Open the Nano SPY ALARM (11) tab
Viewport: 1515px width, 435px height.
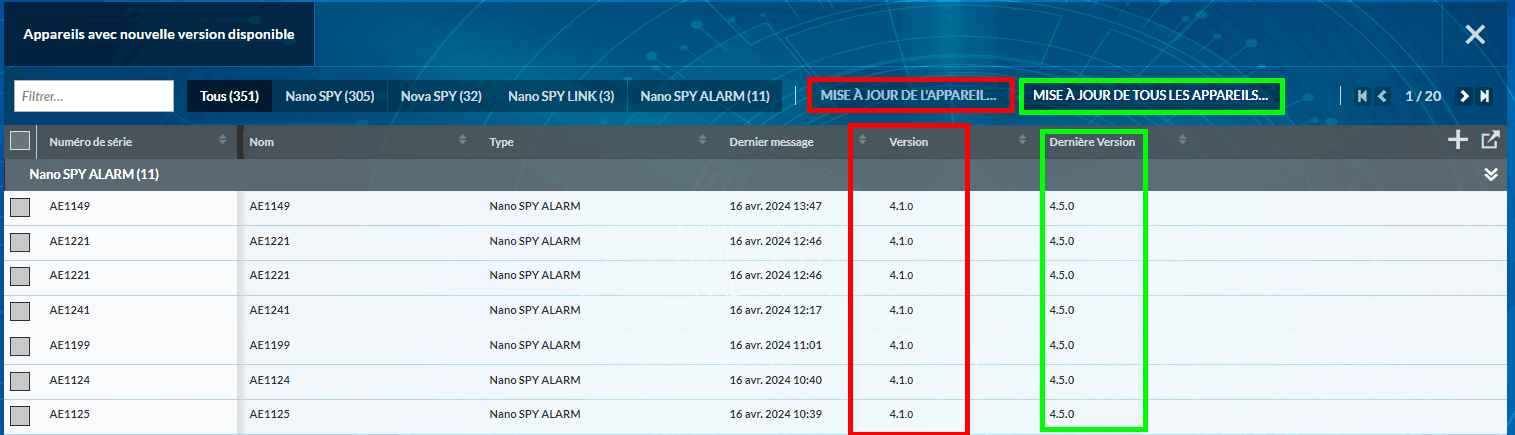point(705,96)
